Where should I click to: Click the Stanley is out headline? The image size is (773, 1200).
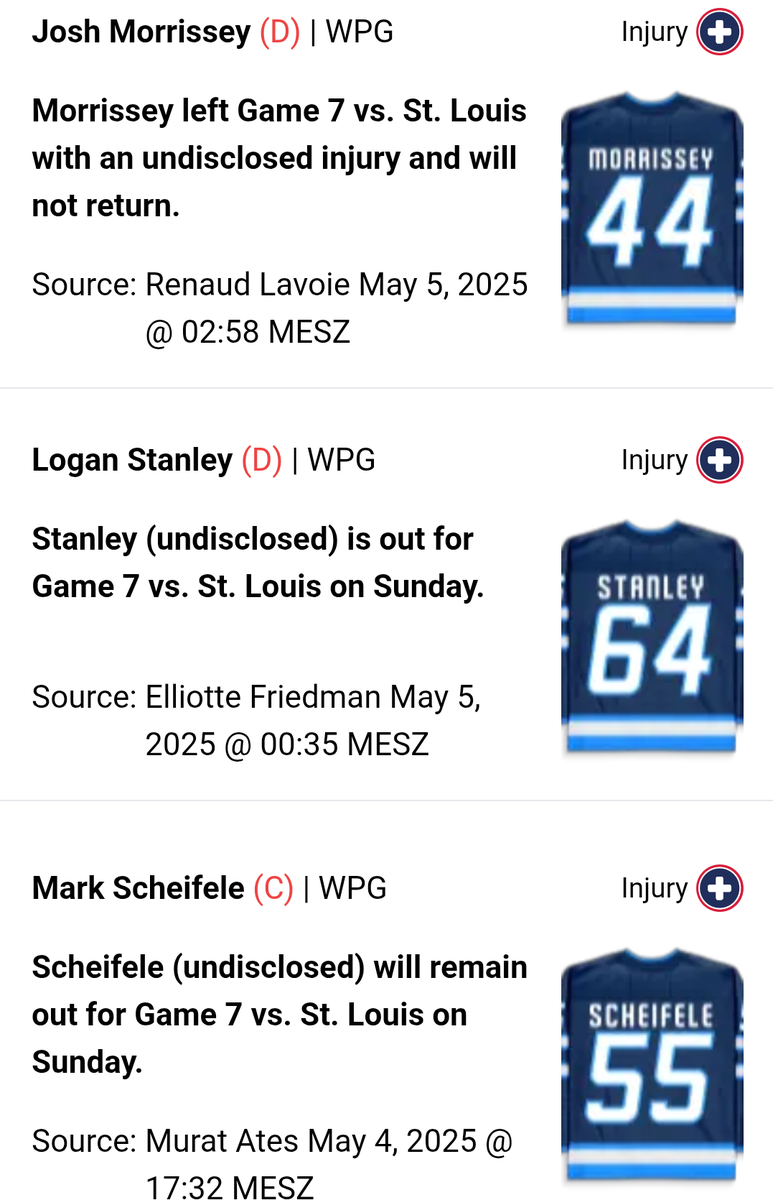(x=258, y=562)
